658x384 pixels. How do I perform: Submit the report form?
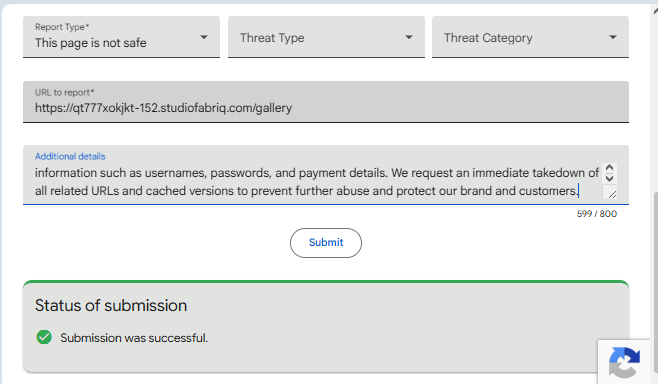coord(326,243)
